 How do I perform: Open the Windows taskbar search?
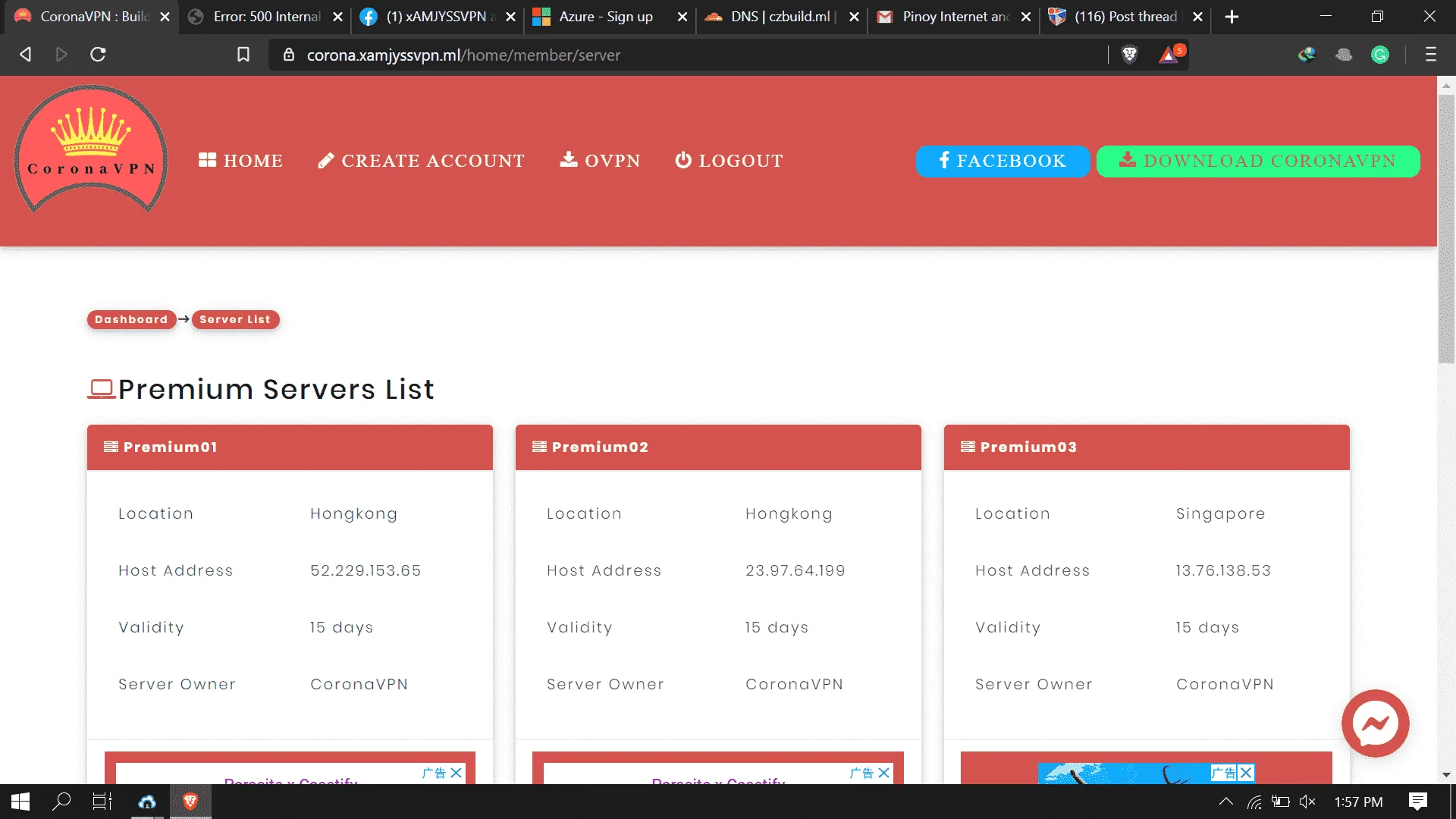[x=61, y=802]
